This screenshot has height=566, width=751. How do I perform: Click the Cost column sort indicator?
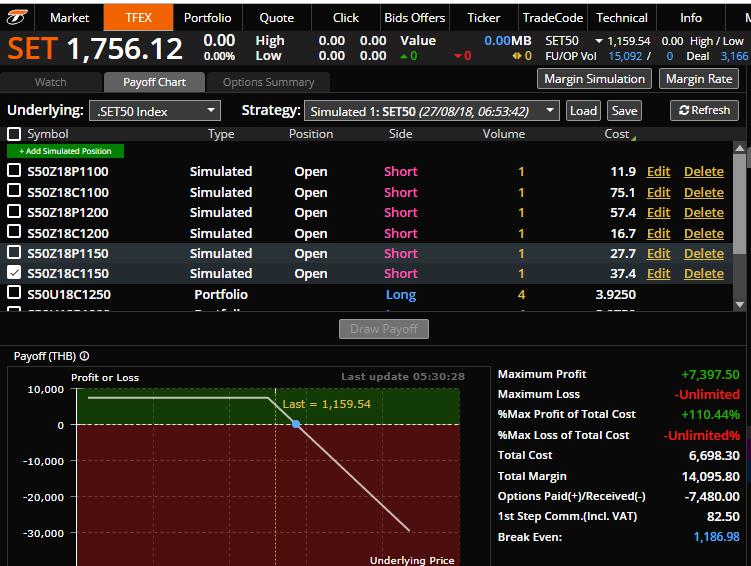point(633,138)
